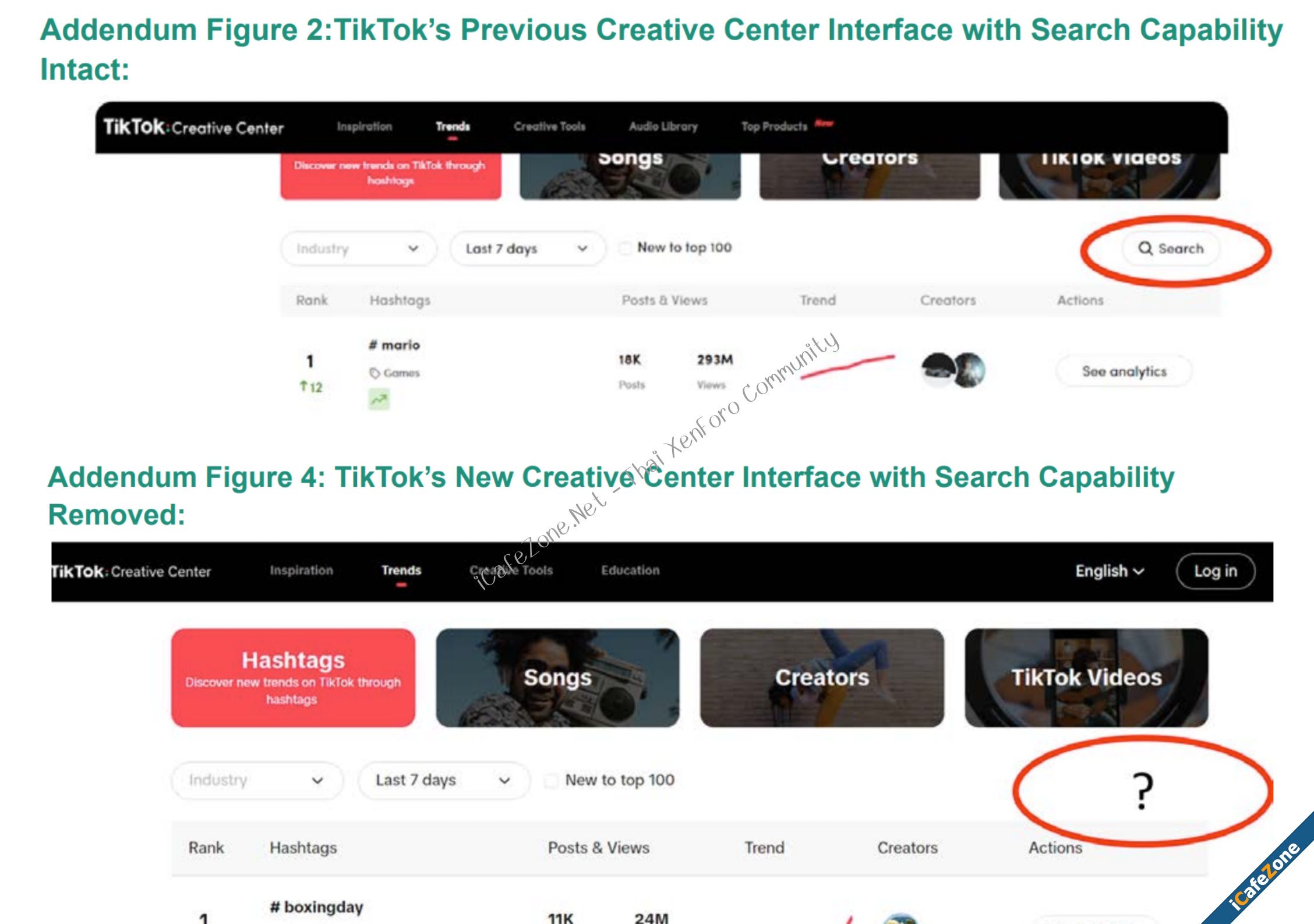Image resolution: width=1314 pixels, height=924 pixels.
Task: Click the Creators column header in upper table
Action: [x=948, y=300]
